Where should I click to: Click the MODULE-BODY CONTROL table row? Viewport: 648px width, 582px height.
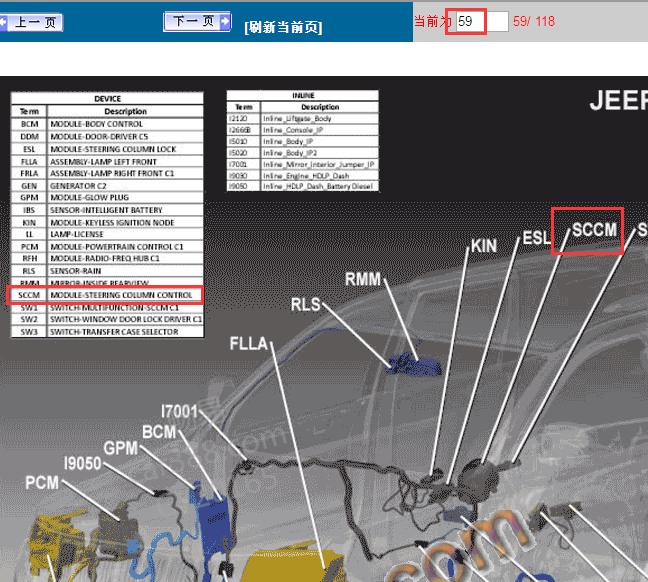tap(107, 124)
